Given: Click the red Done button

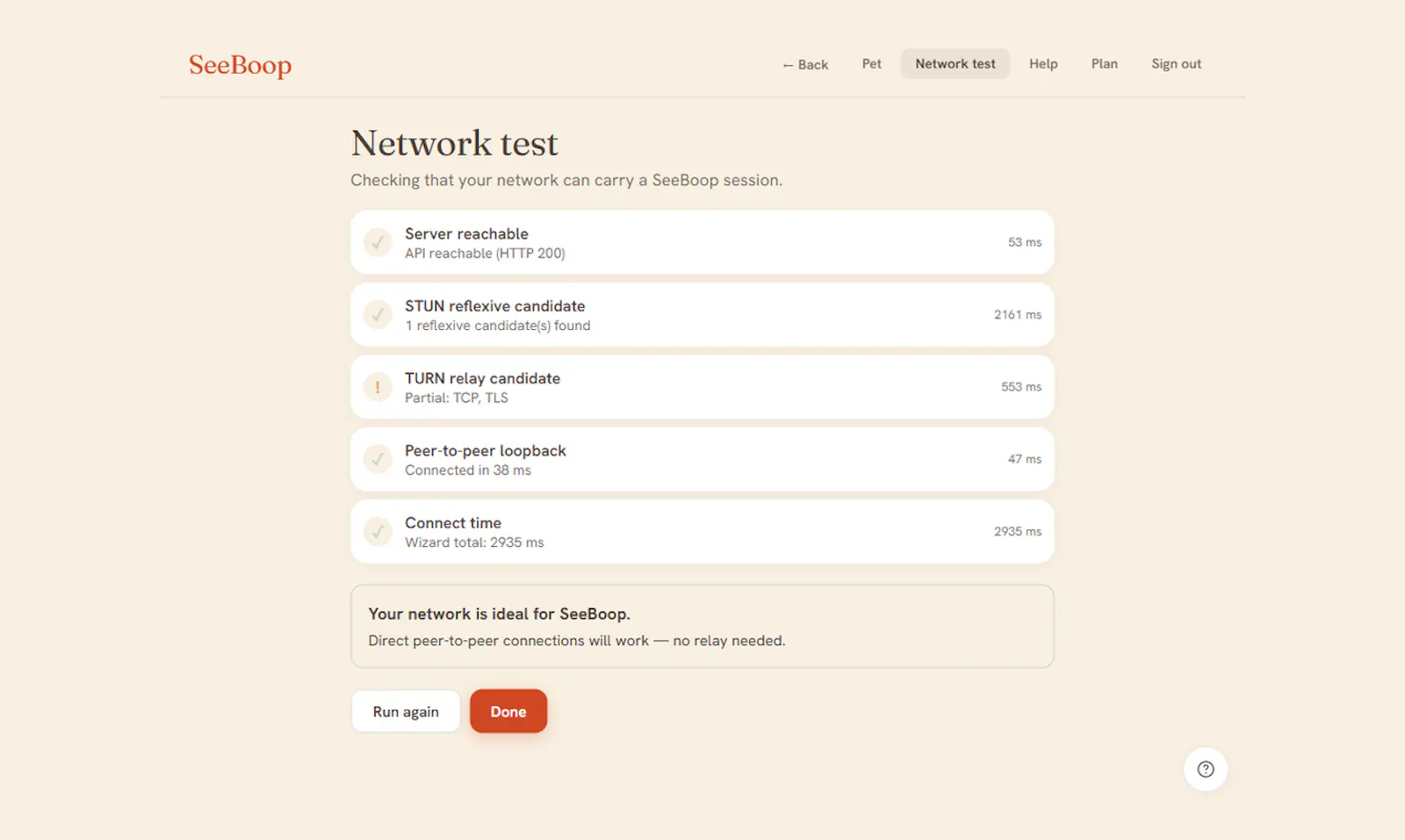Looking at the screenshot, I should pos(508,712).
